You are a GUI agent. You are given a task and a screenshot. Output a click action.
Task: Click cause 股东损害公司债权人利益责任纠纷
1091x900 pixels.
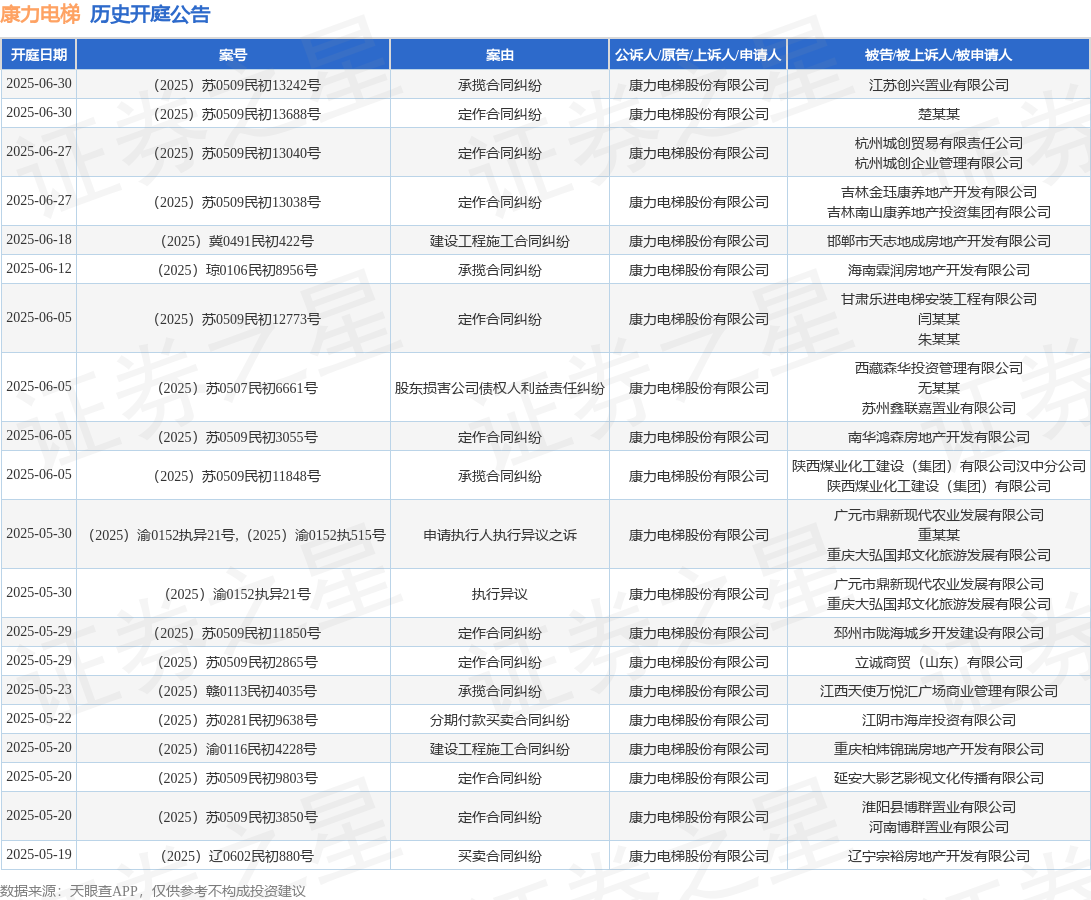500,388
